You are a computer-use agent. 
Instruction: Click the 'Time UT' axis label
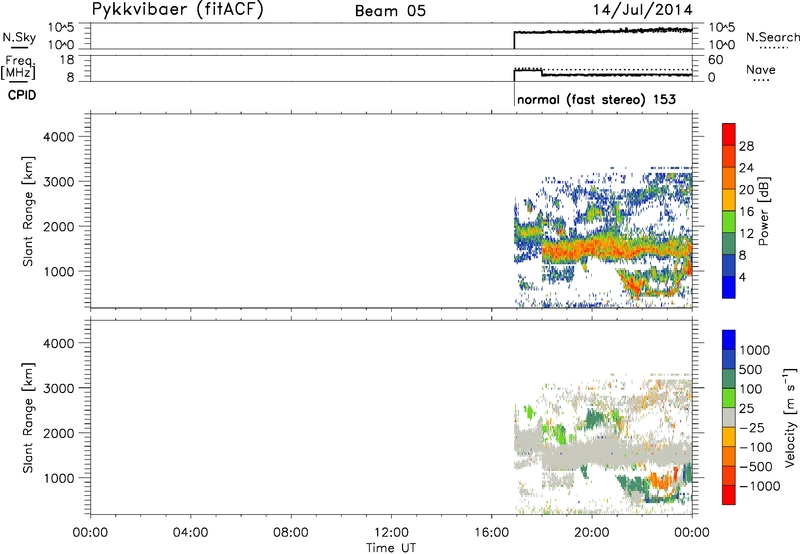[391, 548]
